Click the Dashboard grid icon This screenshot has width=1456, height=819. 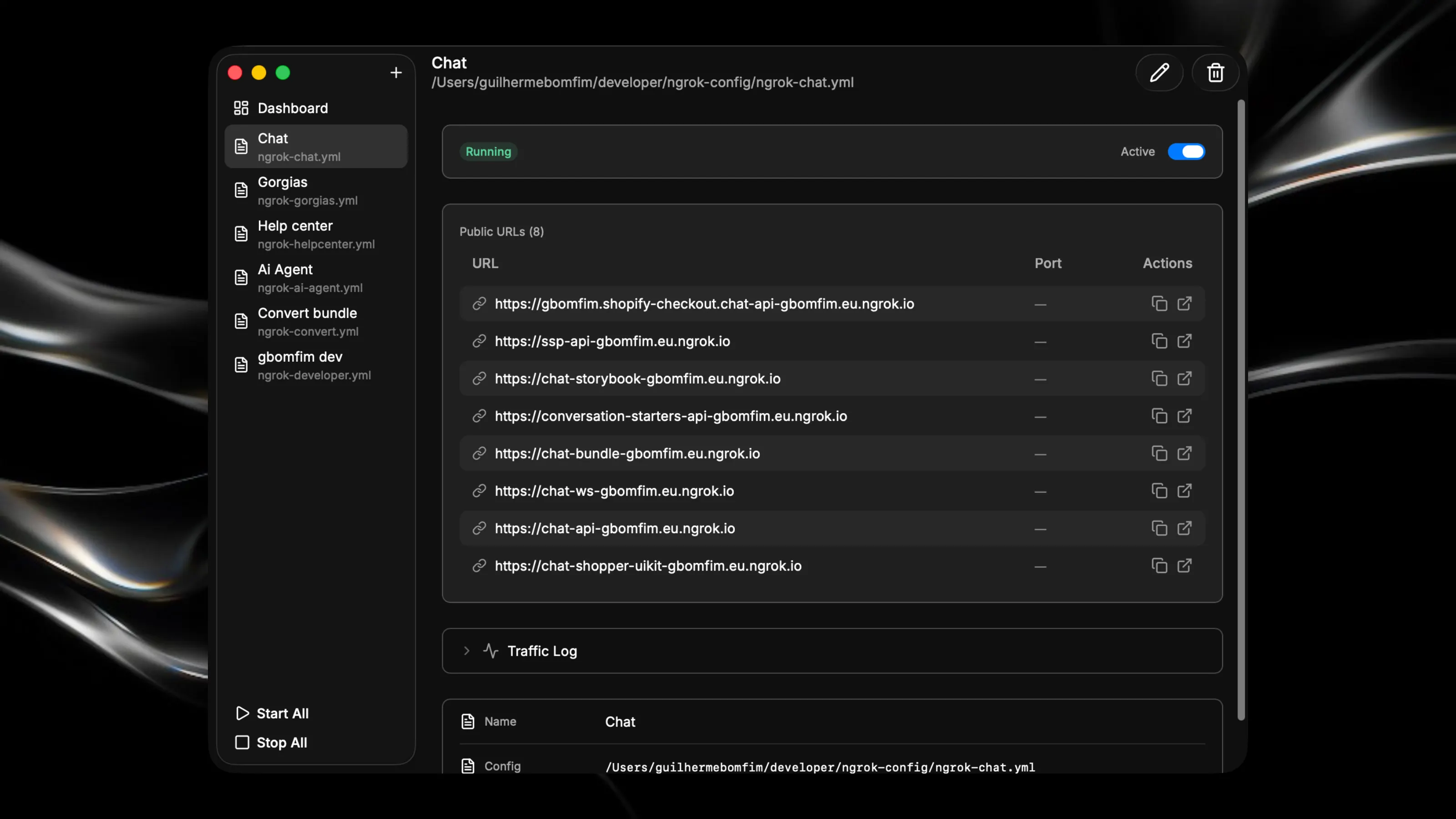click(241, 108)
